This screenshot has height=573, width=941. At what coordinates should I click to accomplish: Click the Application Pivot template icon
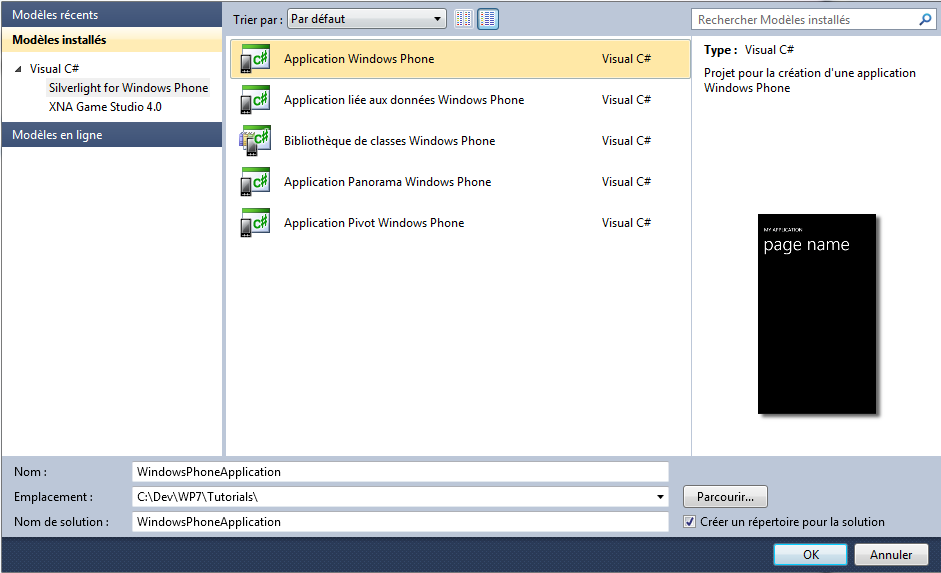(255, 224)
